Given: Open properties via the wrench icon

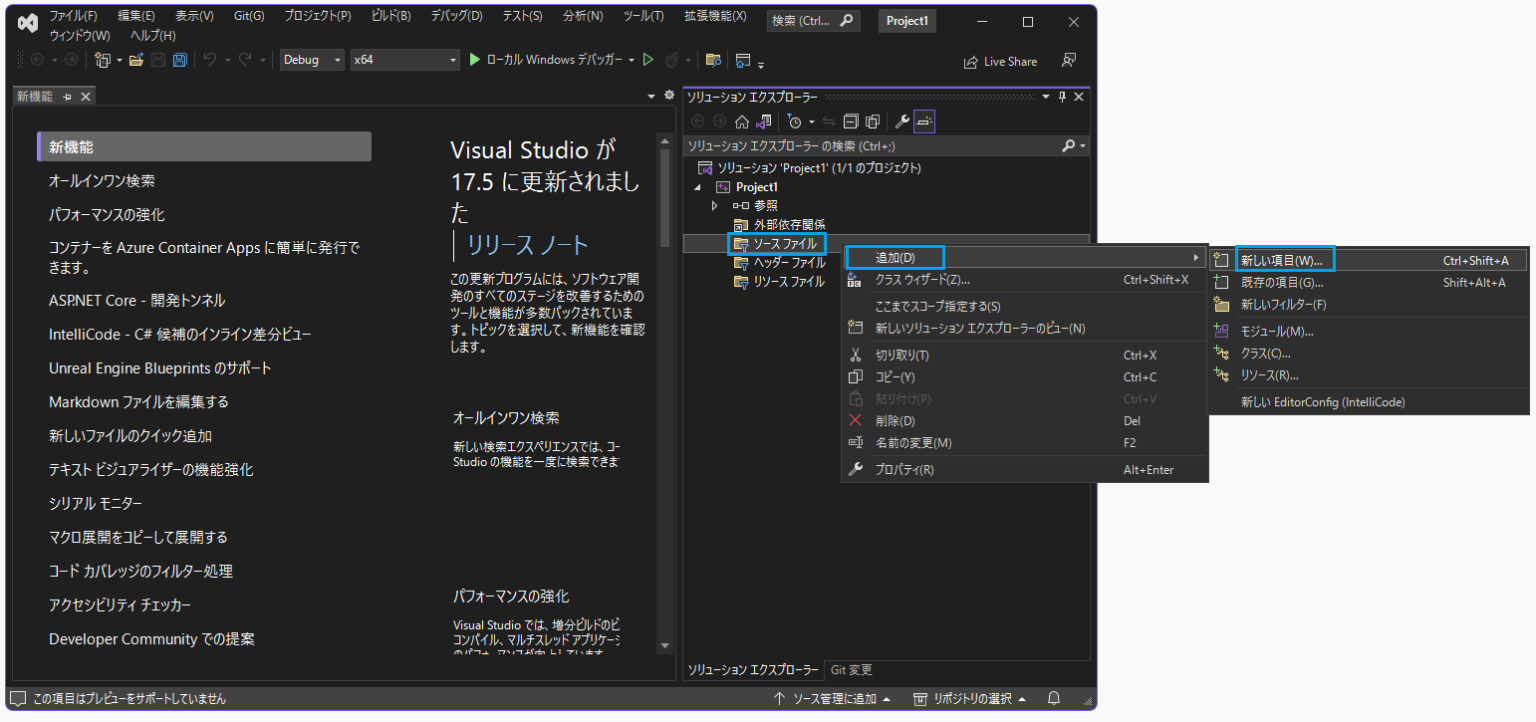Looking at the screenshot, I should (903, 121).
